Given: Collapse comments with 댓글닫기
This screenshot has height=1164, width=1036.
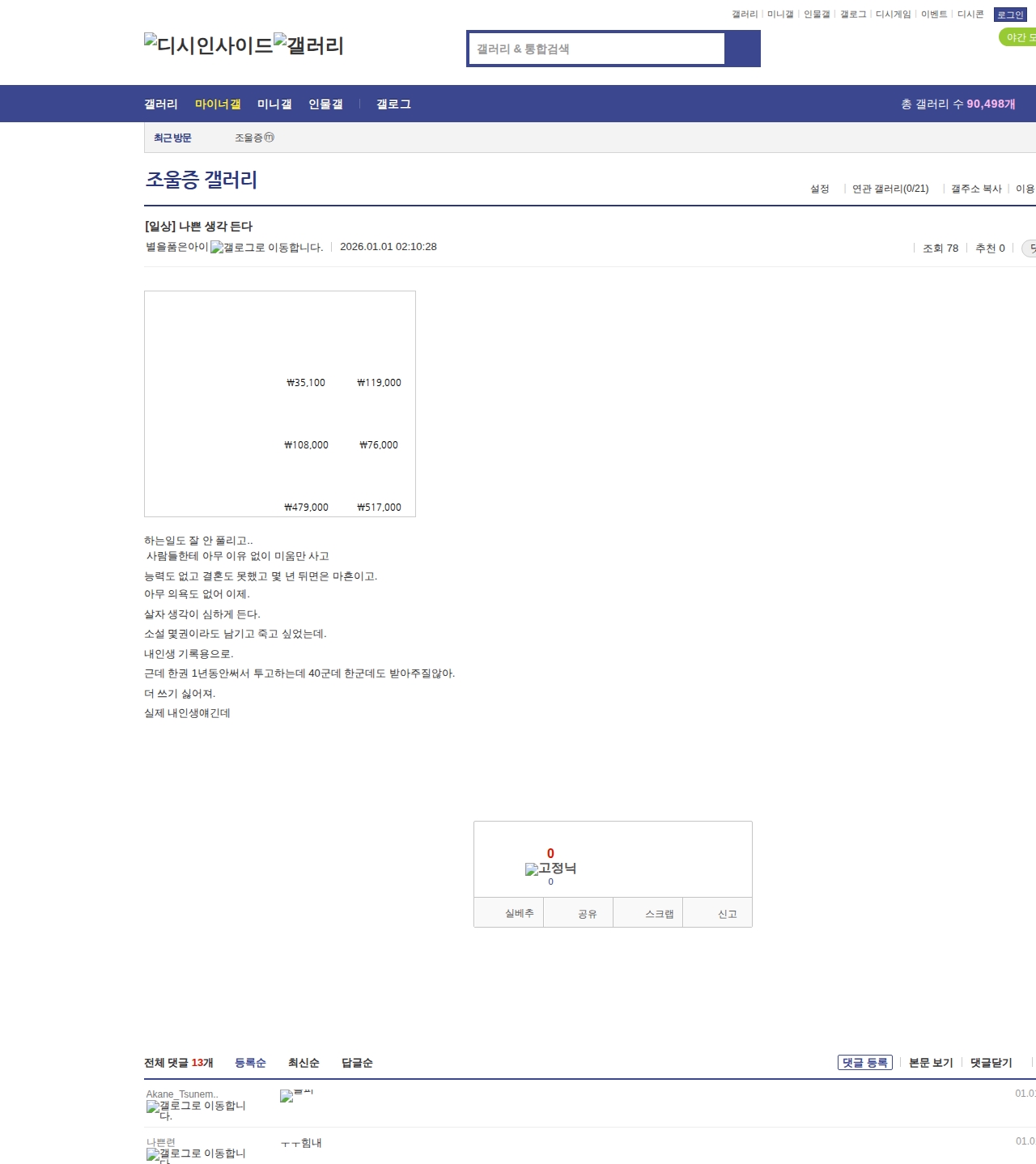Looking at the screenshot, I should [x=991, y=1063].
